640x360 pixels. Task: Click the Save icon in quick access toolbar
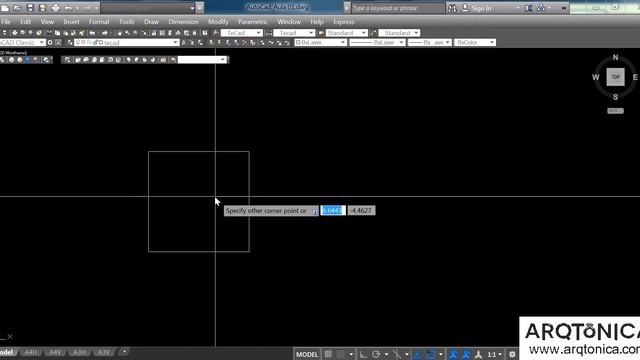coord(30,8)
